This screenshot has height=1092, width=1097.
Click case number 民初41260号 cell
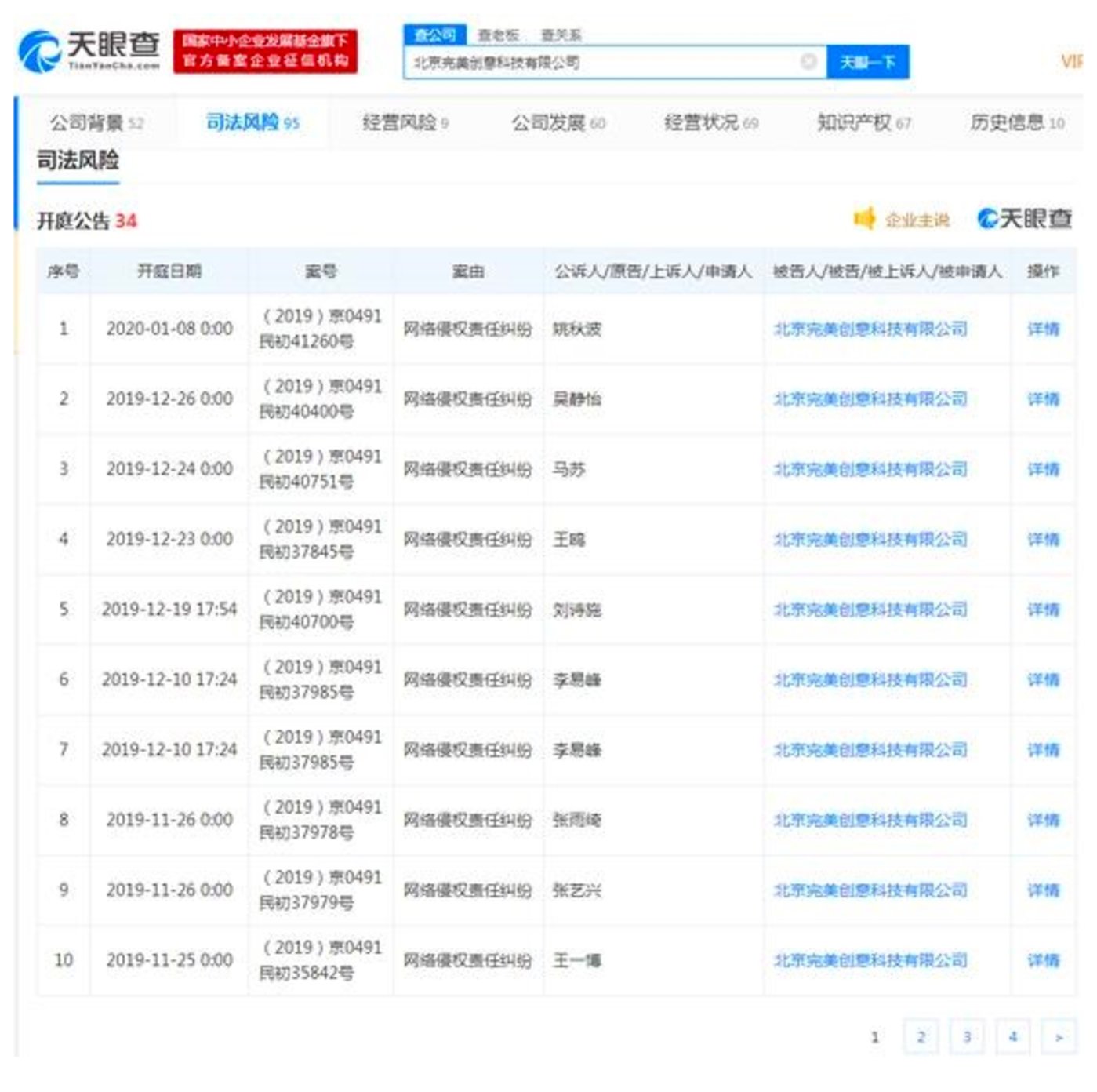click(321, 329)
